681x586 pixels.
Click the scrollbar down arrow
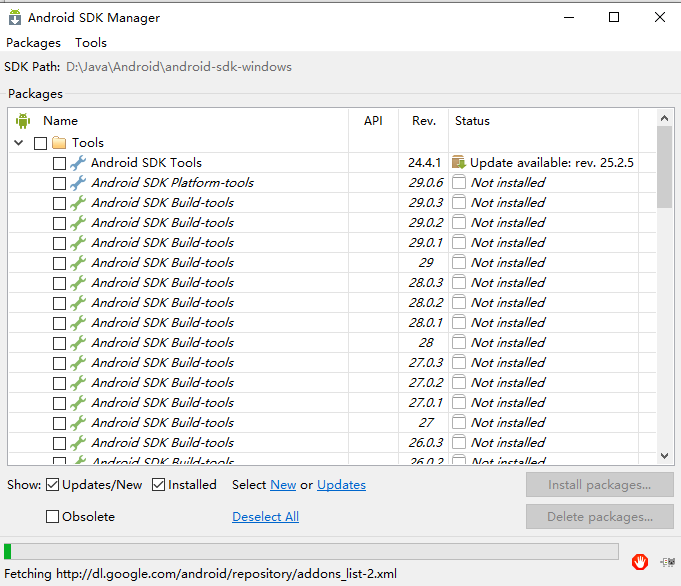[x=664, y=456]
